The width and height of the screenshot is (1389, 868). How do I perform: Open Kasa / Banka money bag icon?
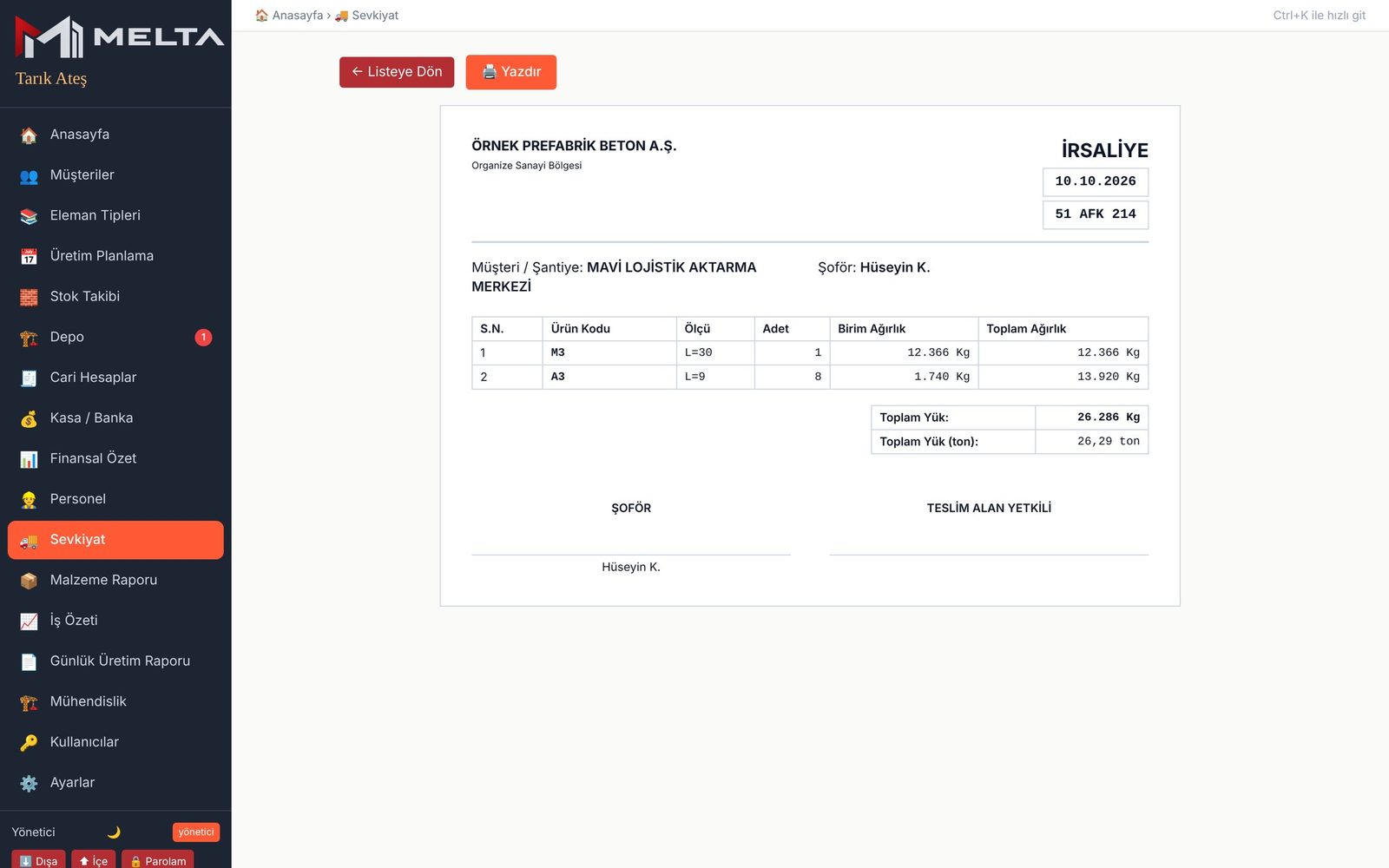29,418
